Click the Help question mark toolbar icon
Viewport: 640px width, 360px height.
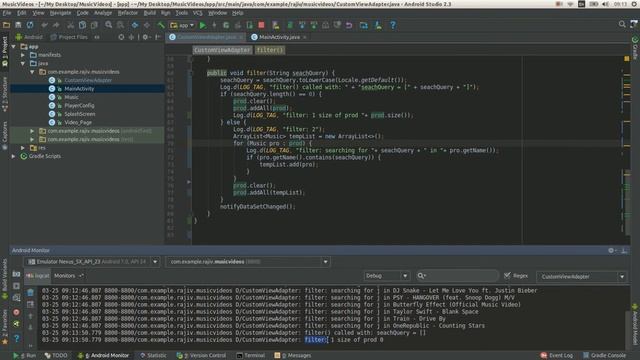393,25
